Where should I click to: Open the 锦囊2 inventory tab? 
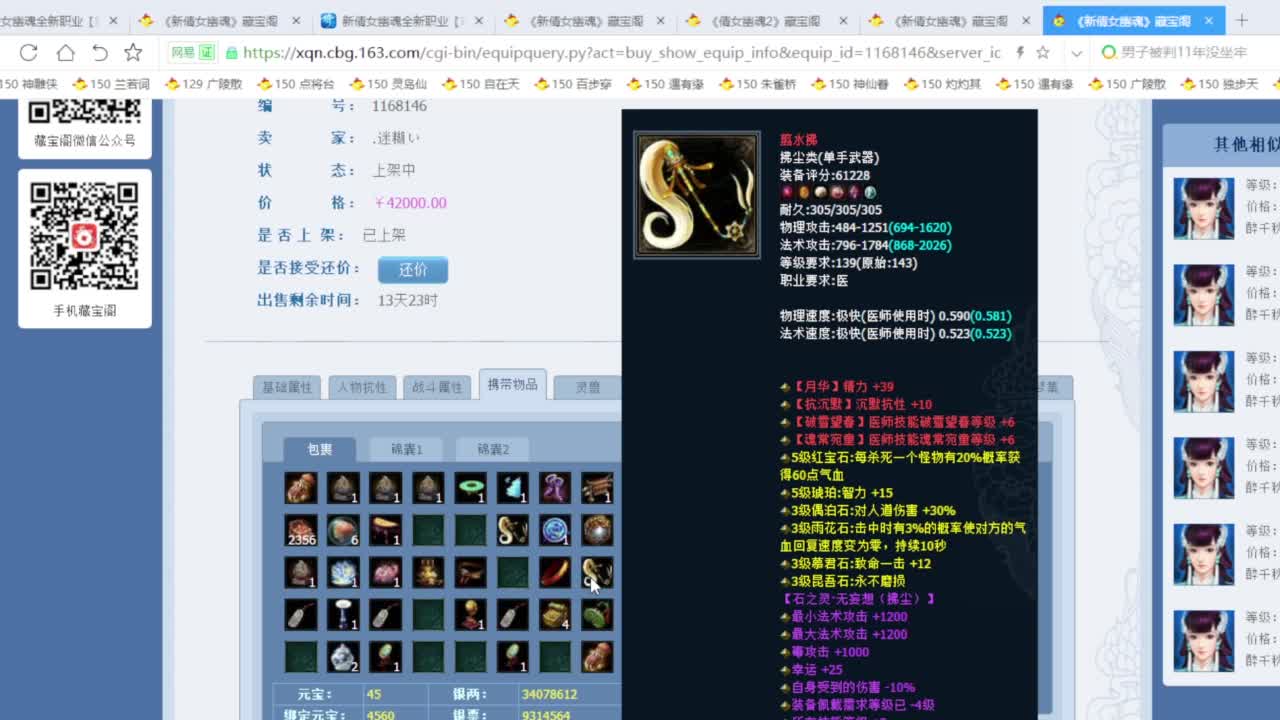[x=493, y=449]
